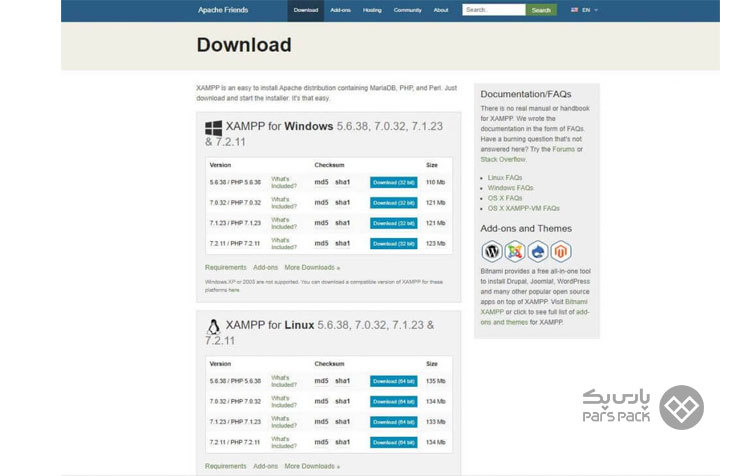Click the Linux penguin icon
The height and width of the screenshot is (476, 750).
pyautogui.click(x=213, y=326)
